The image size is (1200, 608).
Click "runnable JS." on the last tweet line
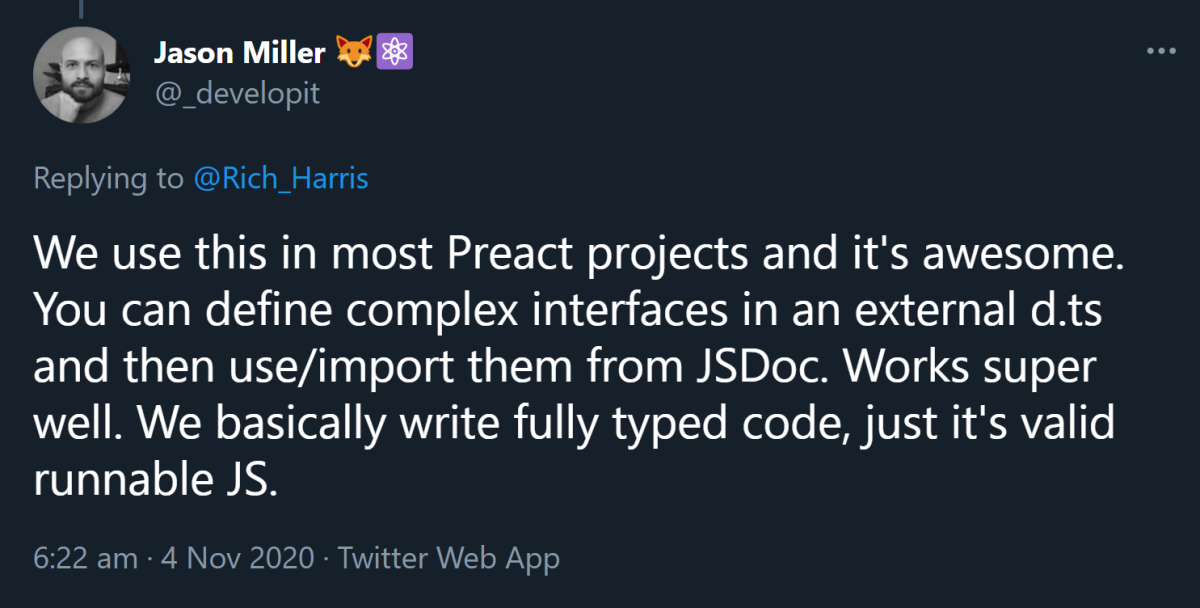153,482
